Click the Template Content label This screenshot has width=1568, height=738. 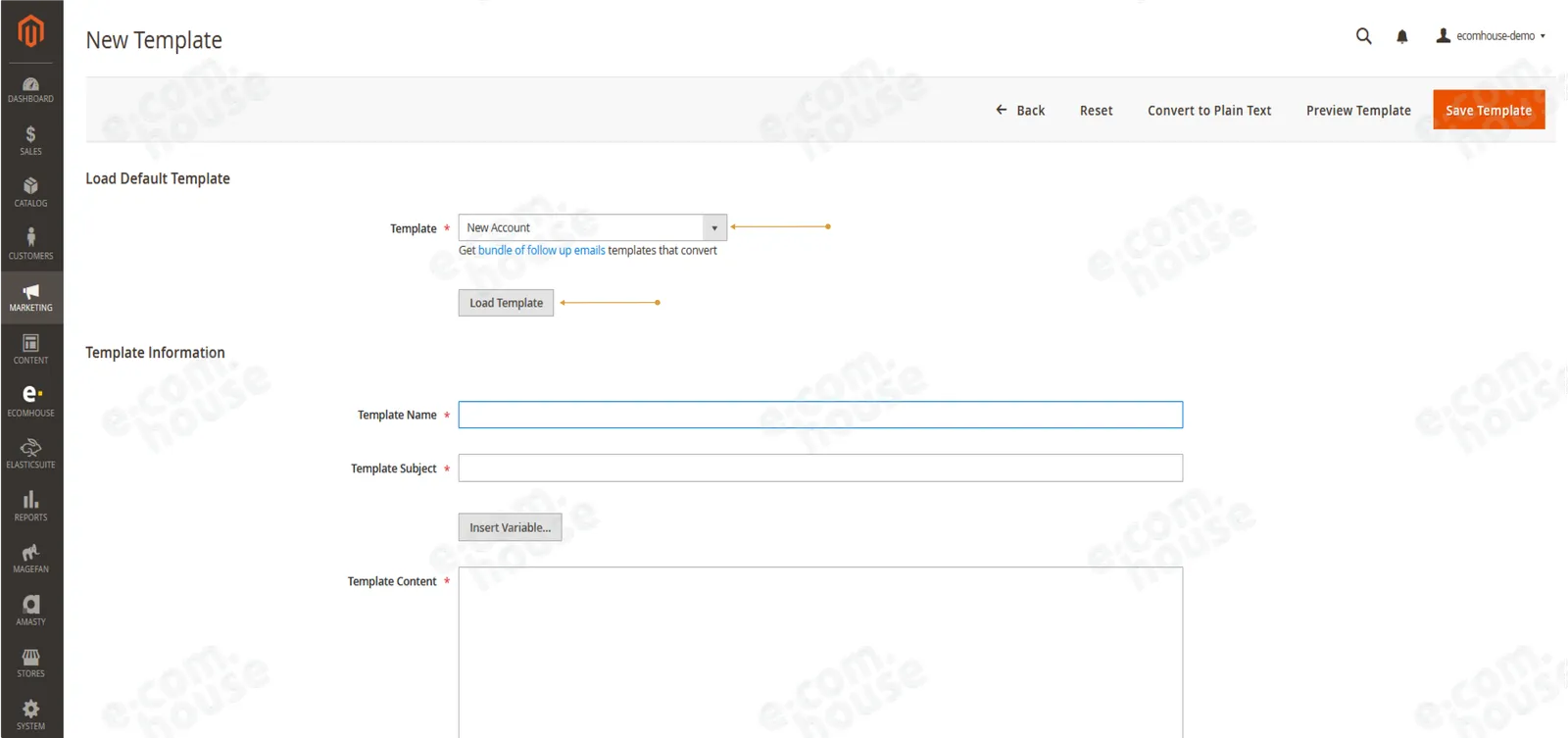(x=392, y=581)
